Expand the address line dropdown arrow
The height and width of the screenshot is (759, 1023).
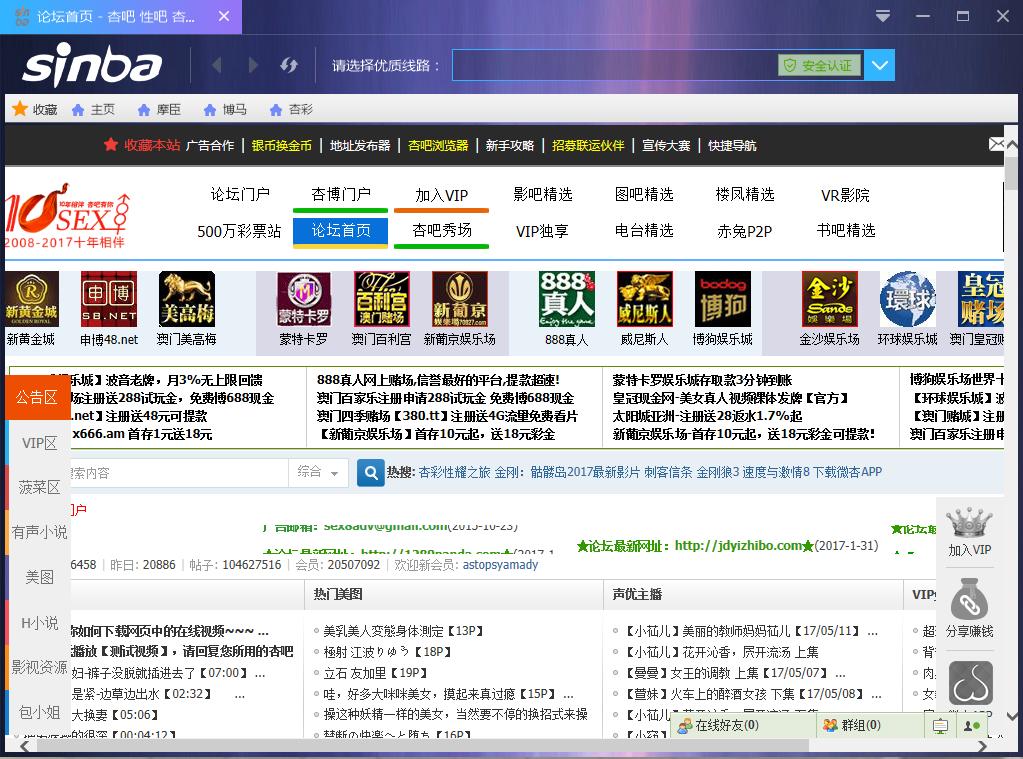pos(879,65)
